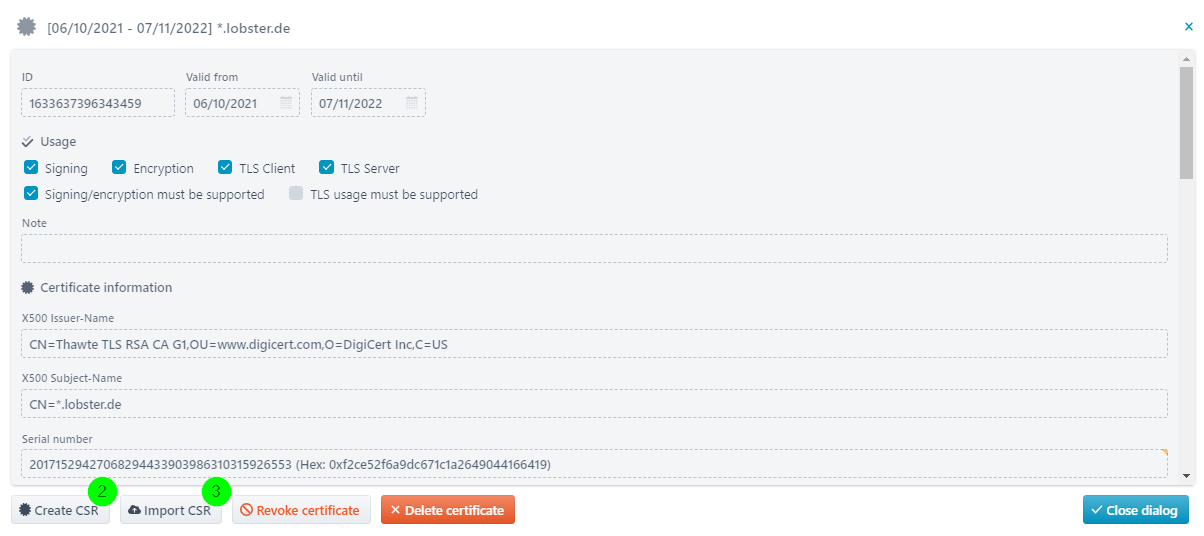Viewport: 1204px width, 536px height.
Task: Close the dialog with the top-right X
Action: click(1188, 27)
